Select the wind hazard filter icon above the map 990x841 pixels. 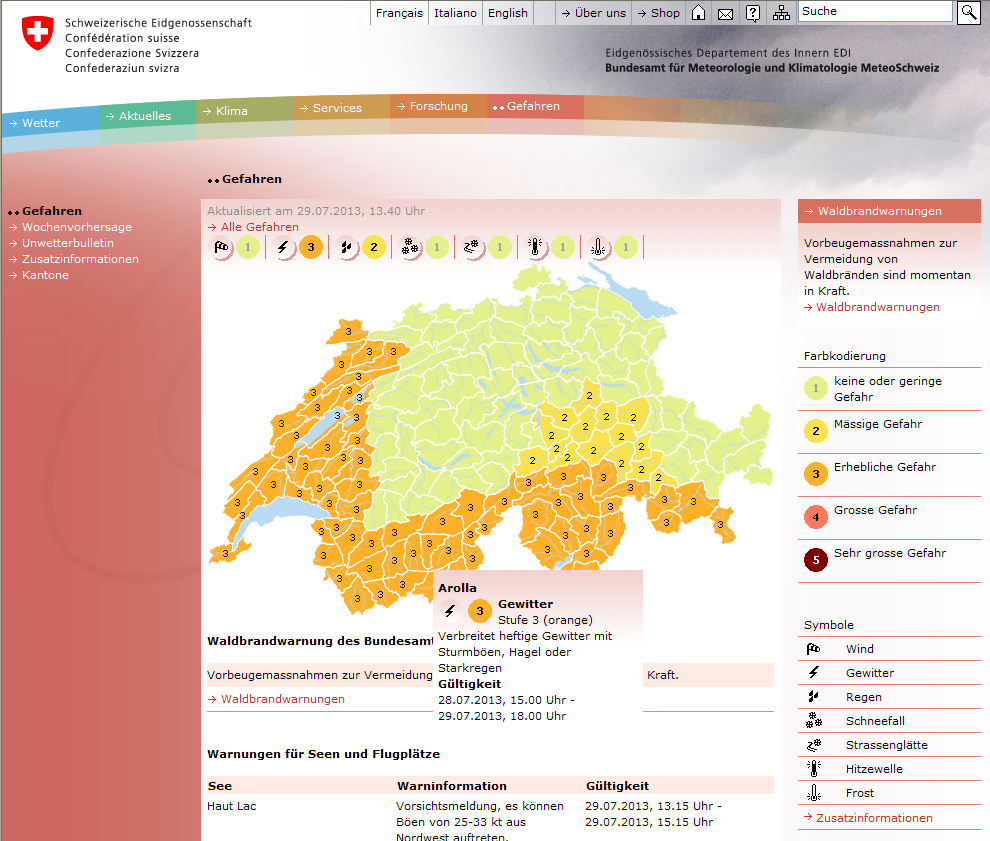(x=222, y=247)
